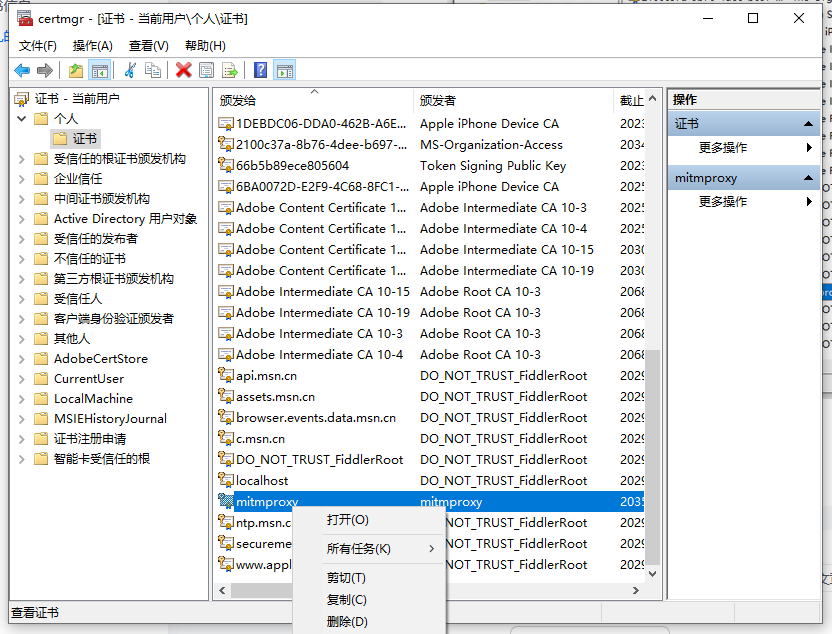Open the 查看(V) menu
Viewport: 832px width, 634px height.
[149, 46]
